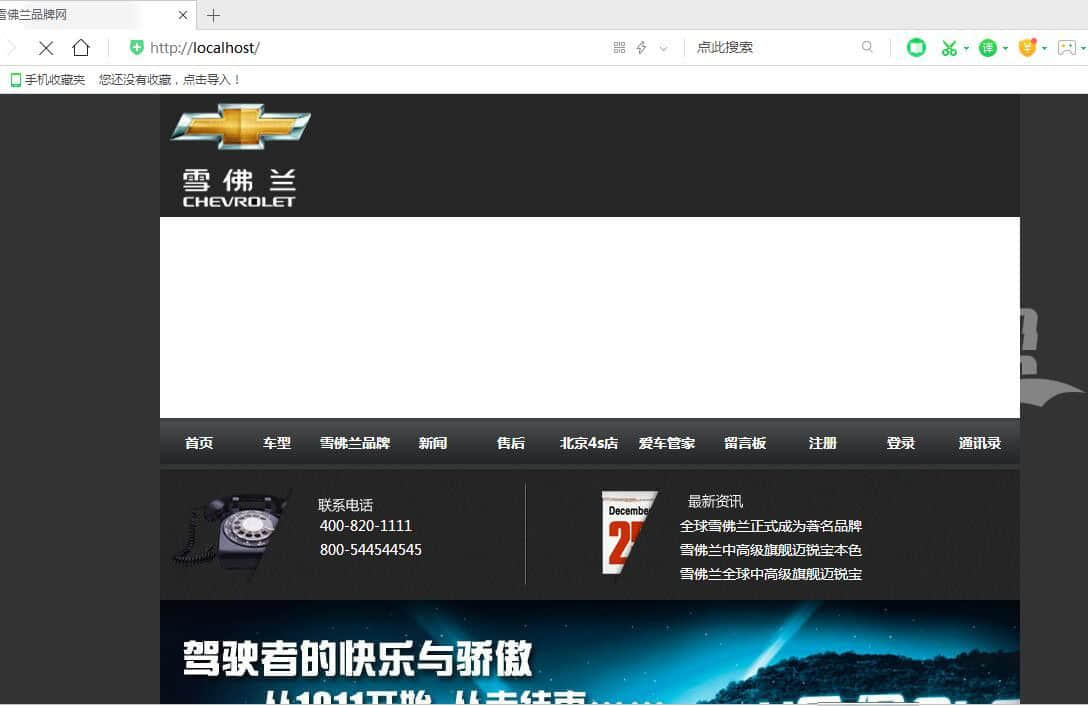Select the 车型 navigation menu item

pos(277,443)
